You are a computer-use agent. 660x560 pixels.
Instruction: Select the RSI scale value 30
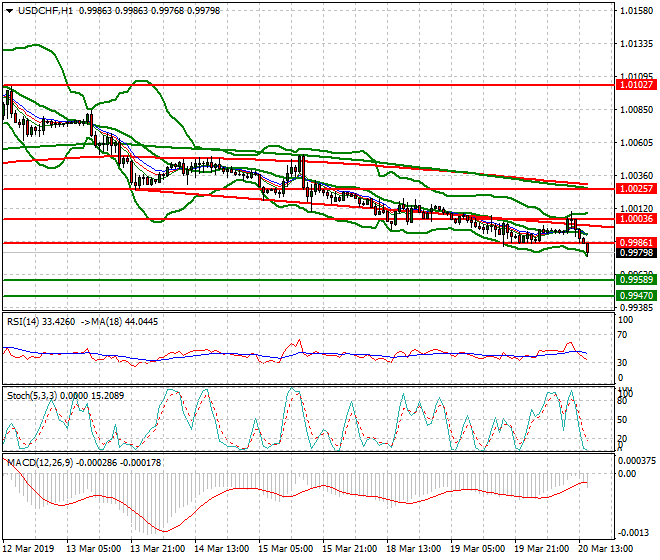pos(622,363)
